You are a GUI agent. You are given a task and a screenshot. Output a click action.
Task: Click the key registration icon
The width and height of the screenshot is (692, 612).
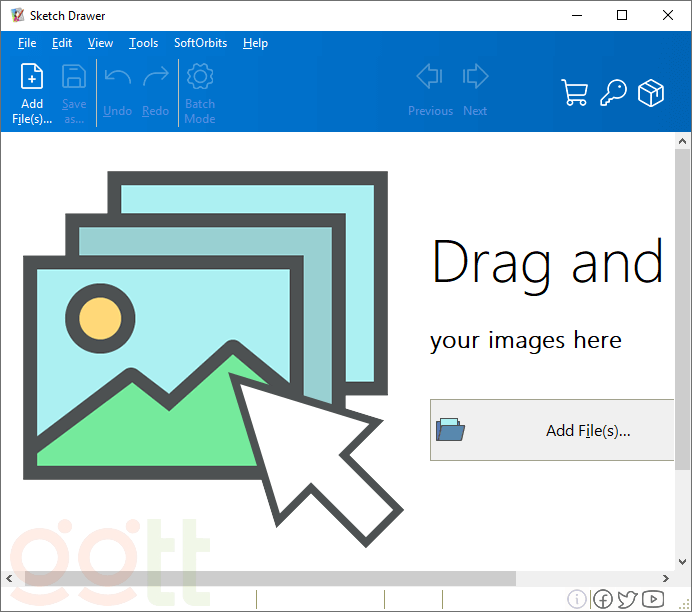pyautogui.click(x=613, y=93)
